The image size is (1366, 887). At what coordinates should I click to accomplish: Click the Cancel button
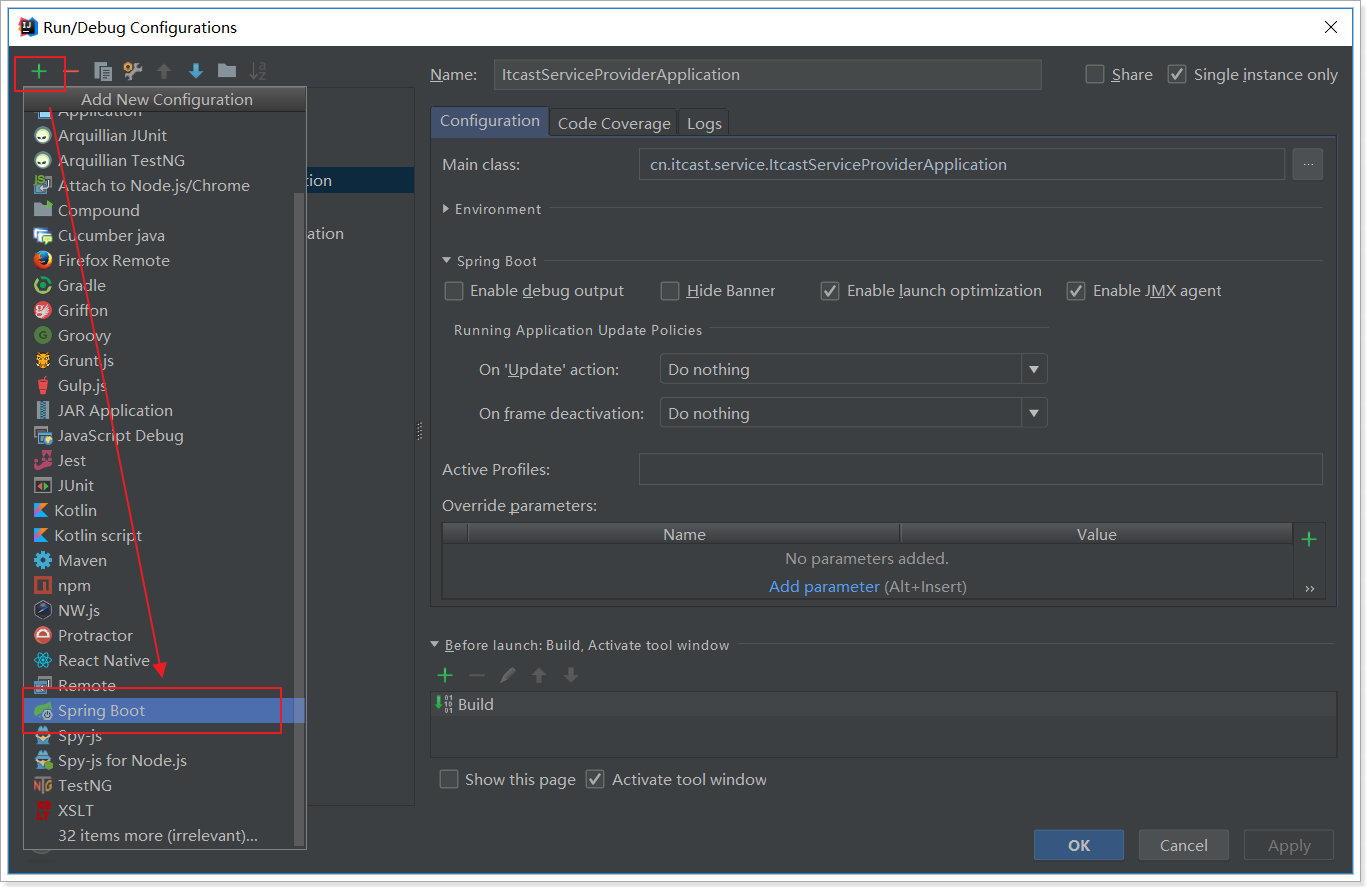[1184, 845]
